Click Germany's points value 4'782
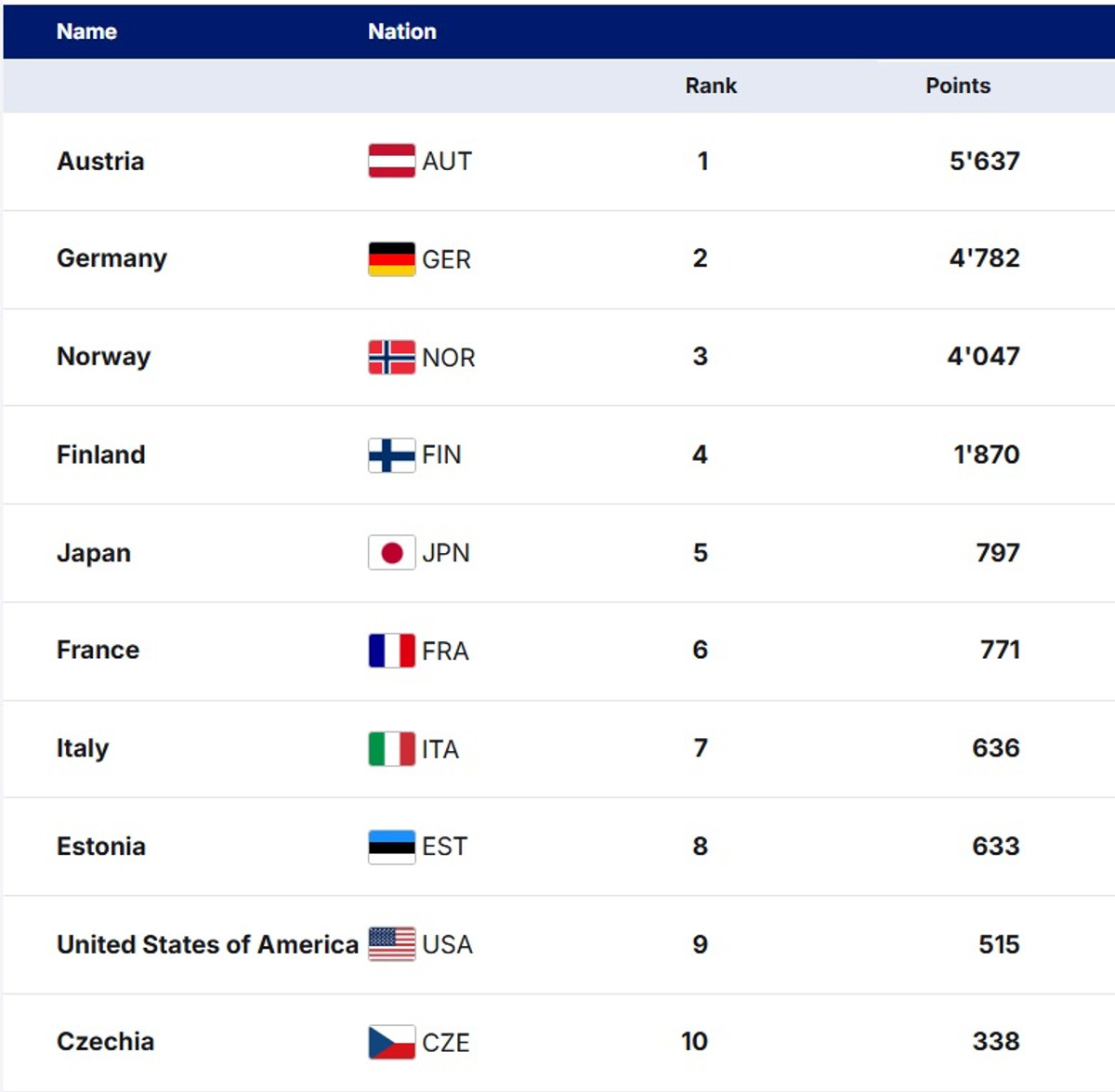Screen dimensions: 1115x1092 pos(984,258)
